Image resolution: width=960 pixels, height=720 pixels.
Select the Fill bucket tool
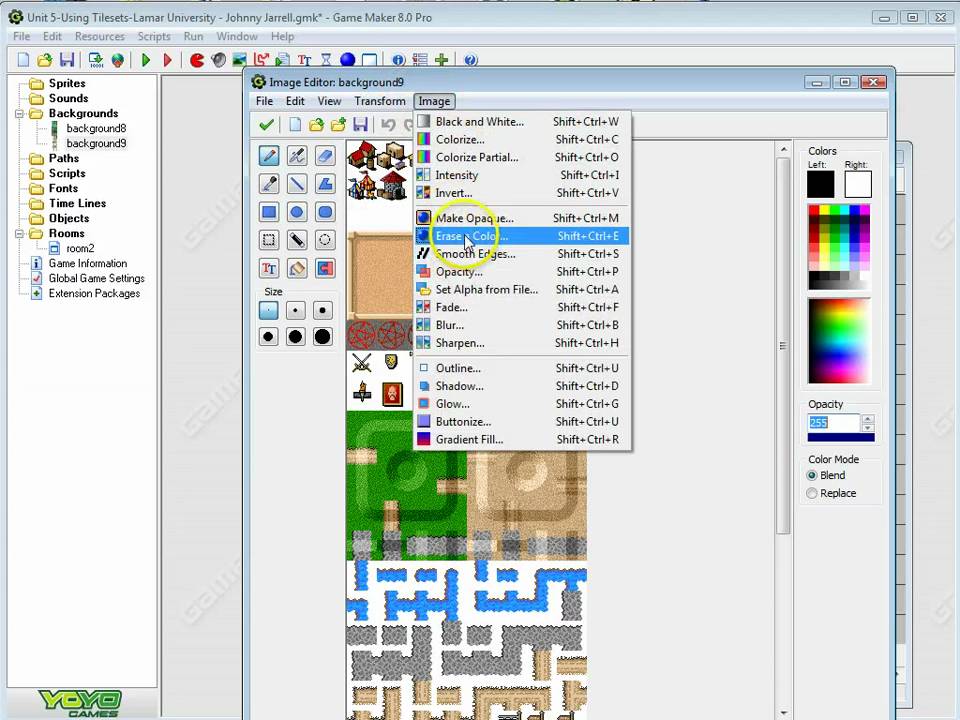point(297,268)
